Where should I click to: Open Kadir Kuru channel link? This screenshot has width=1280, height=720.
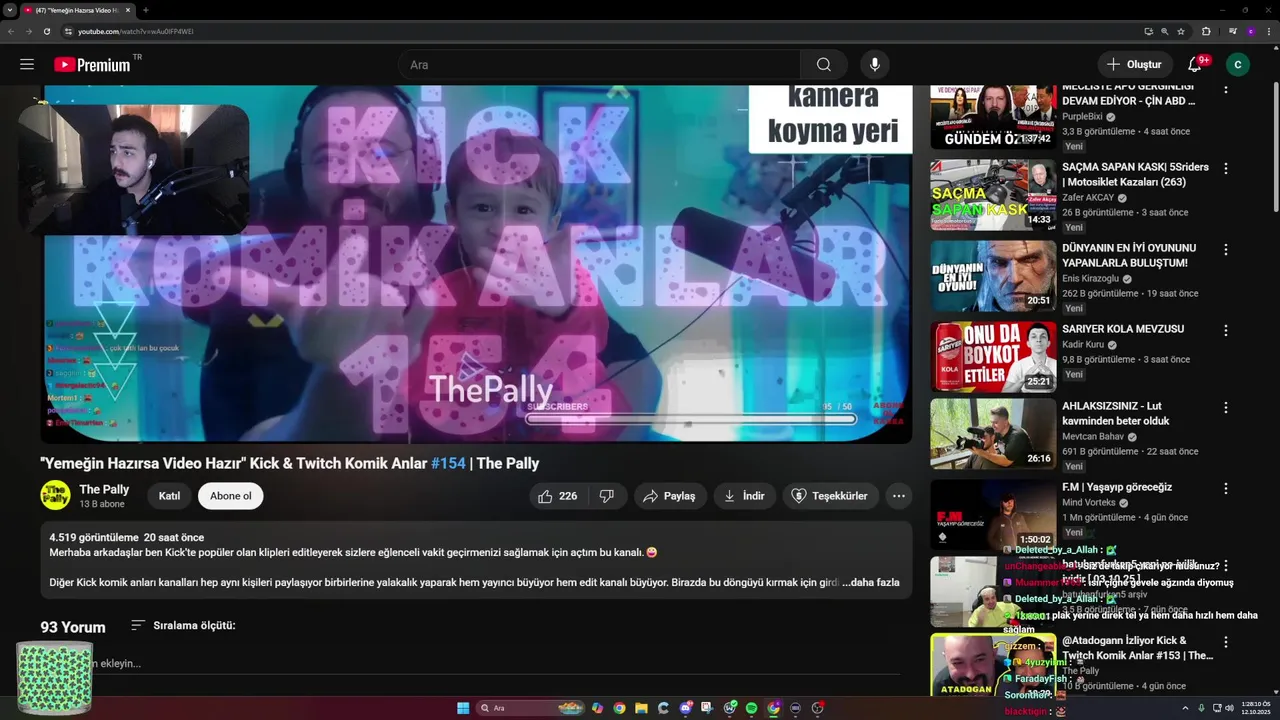point(1083,344)
